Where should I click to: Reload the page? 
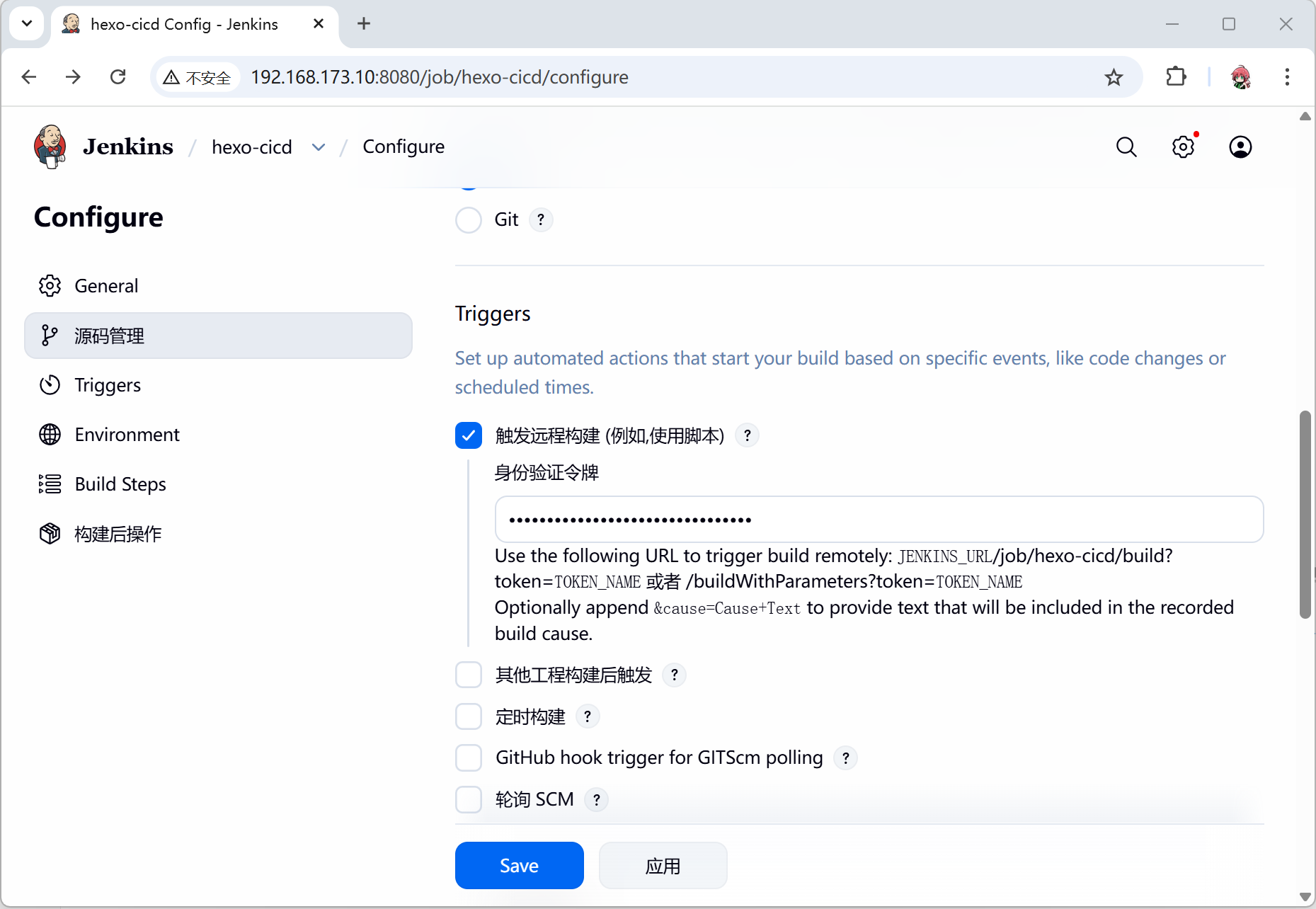click(118, 77)
